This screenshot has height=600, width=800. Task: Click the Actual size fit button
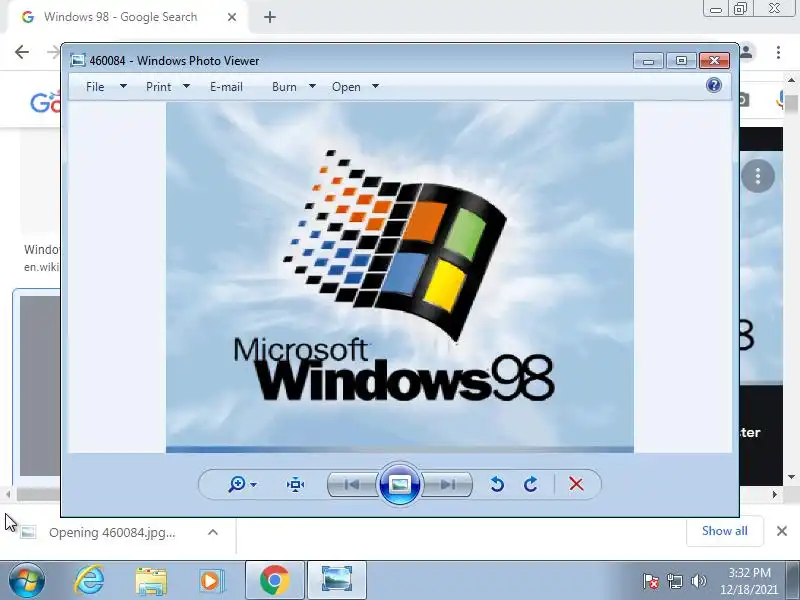point(295,484)
